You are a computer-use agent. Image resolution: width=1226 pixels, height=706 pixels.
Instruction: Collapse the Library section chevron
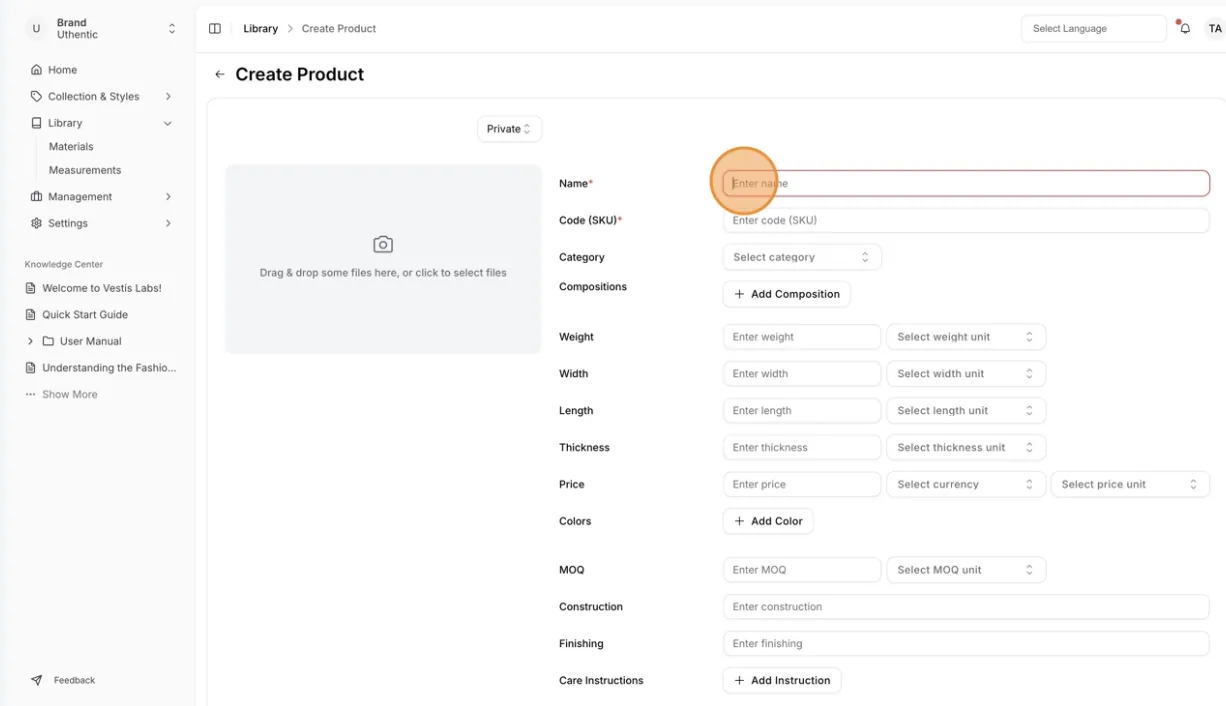[168, 123]
